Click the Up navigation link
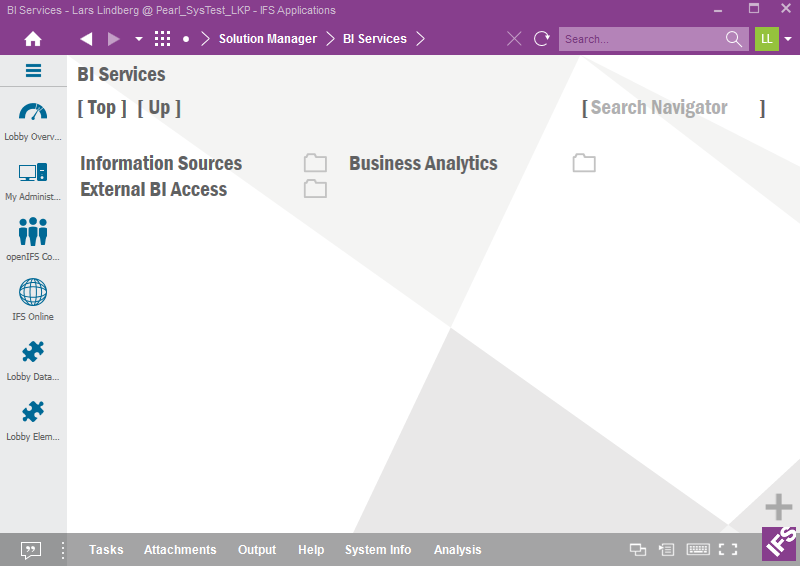800x566 pixels. pos(159,108)
